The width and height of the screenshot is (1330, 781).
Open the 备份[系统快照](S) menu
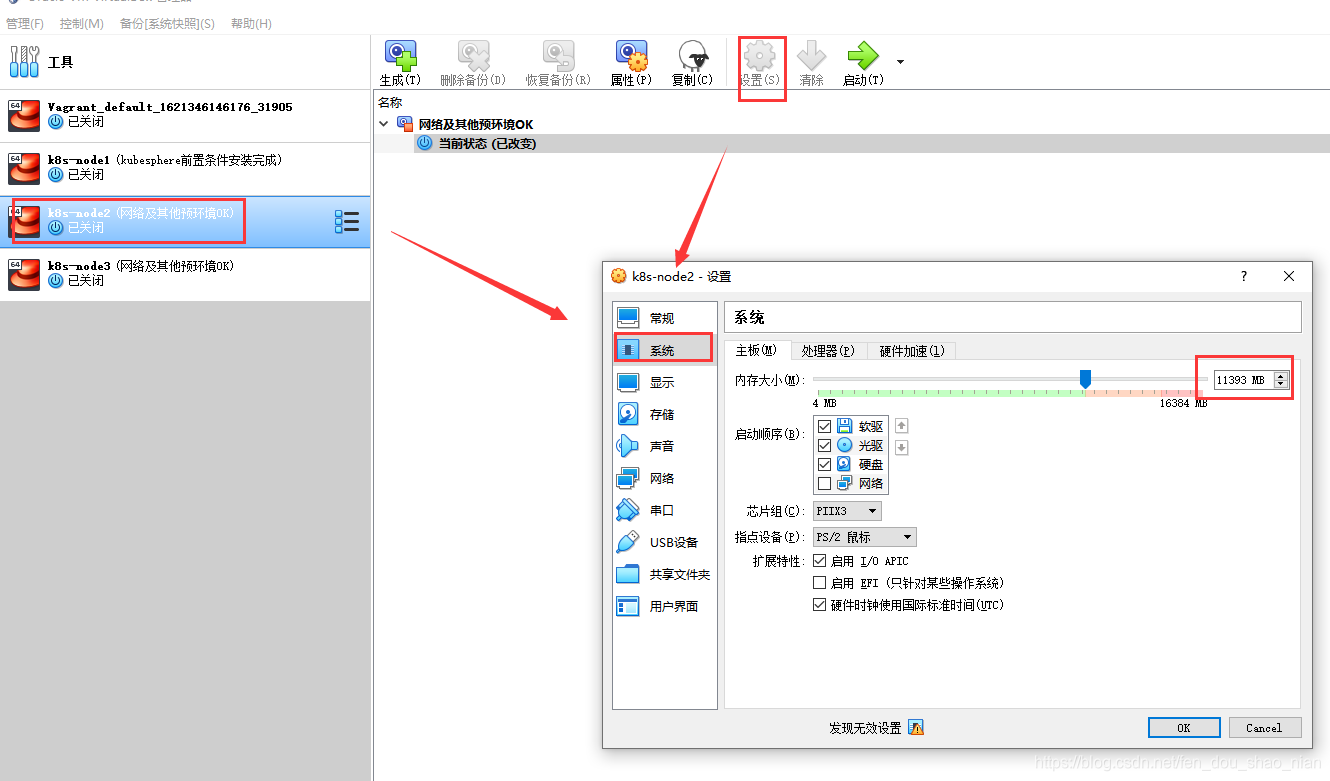(x=167, y=23)
